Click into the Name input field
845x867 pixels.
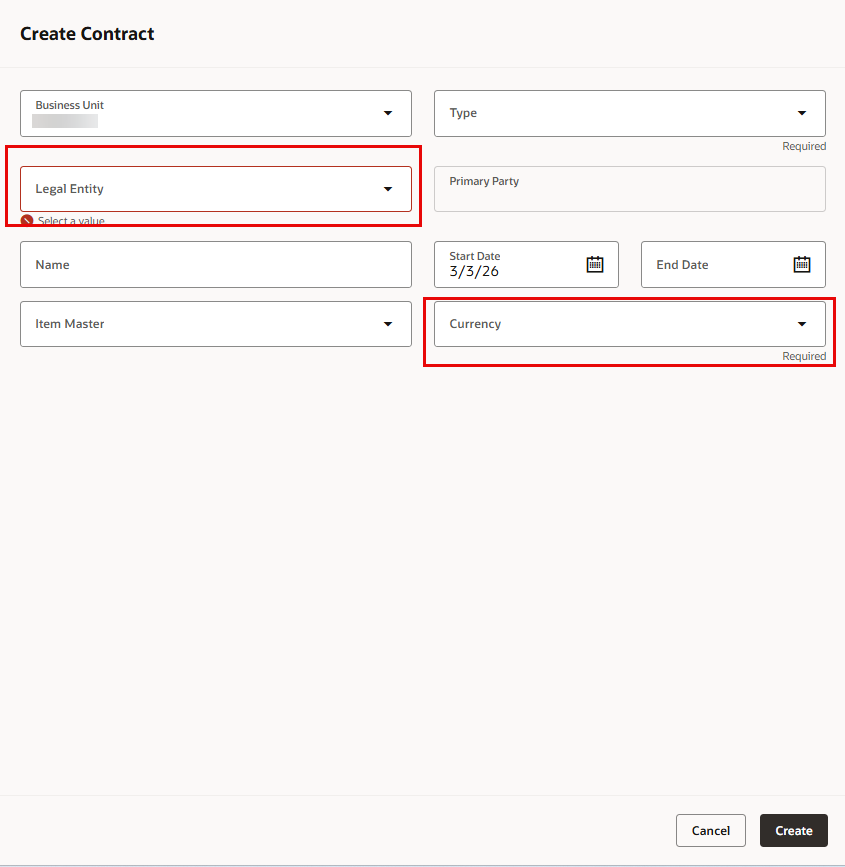216,264
